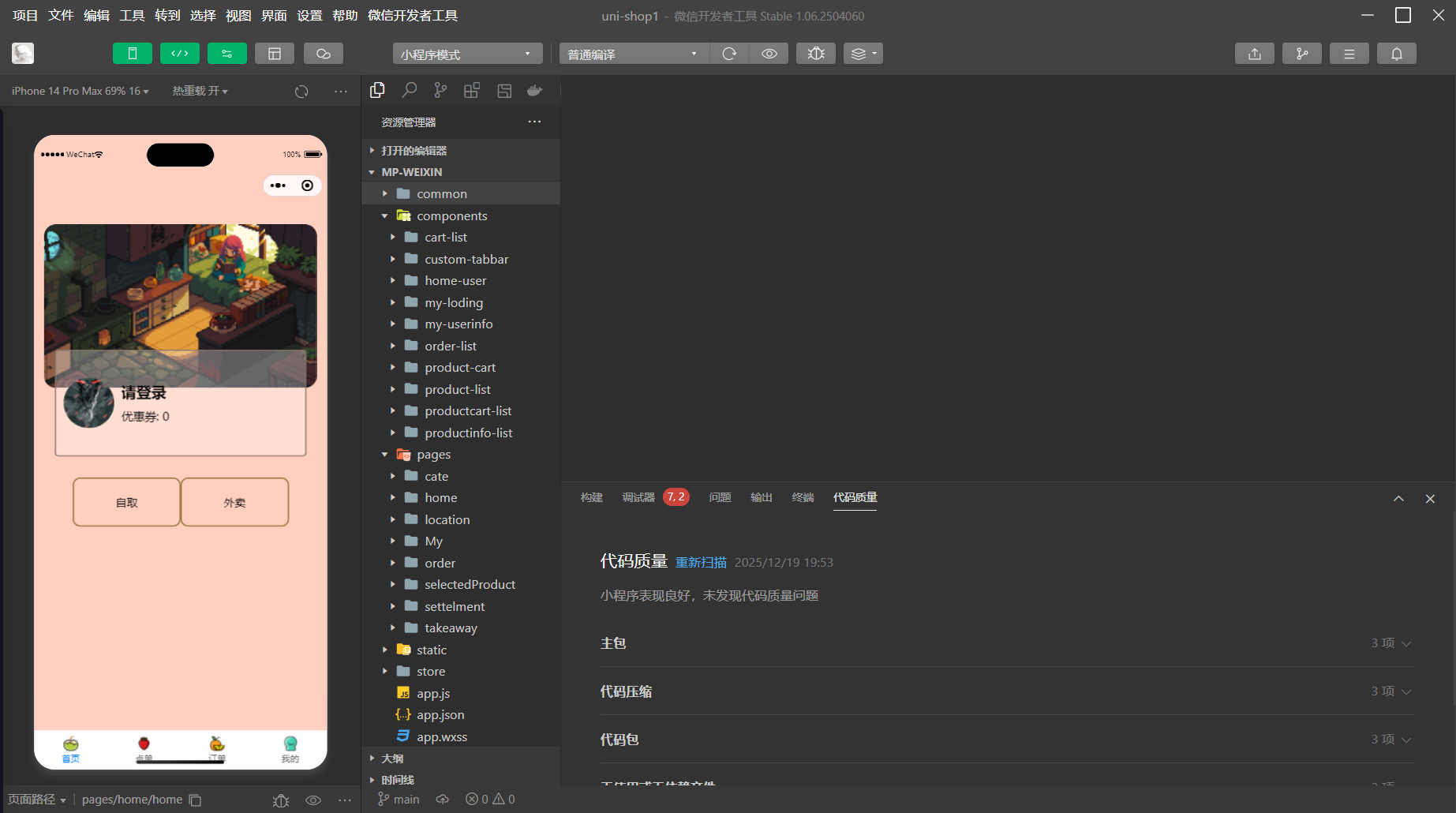Open the capsule menu dots in simulator

pos(278,185)
